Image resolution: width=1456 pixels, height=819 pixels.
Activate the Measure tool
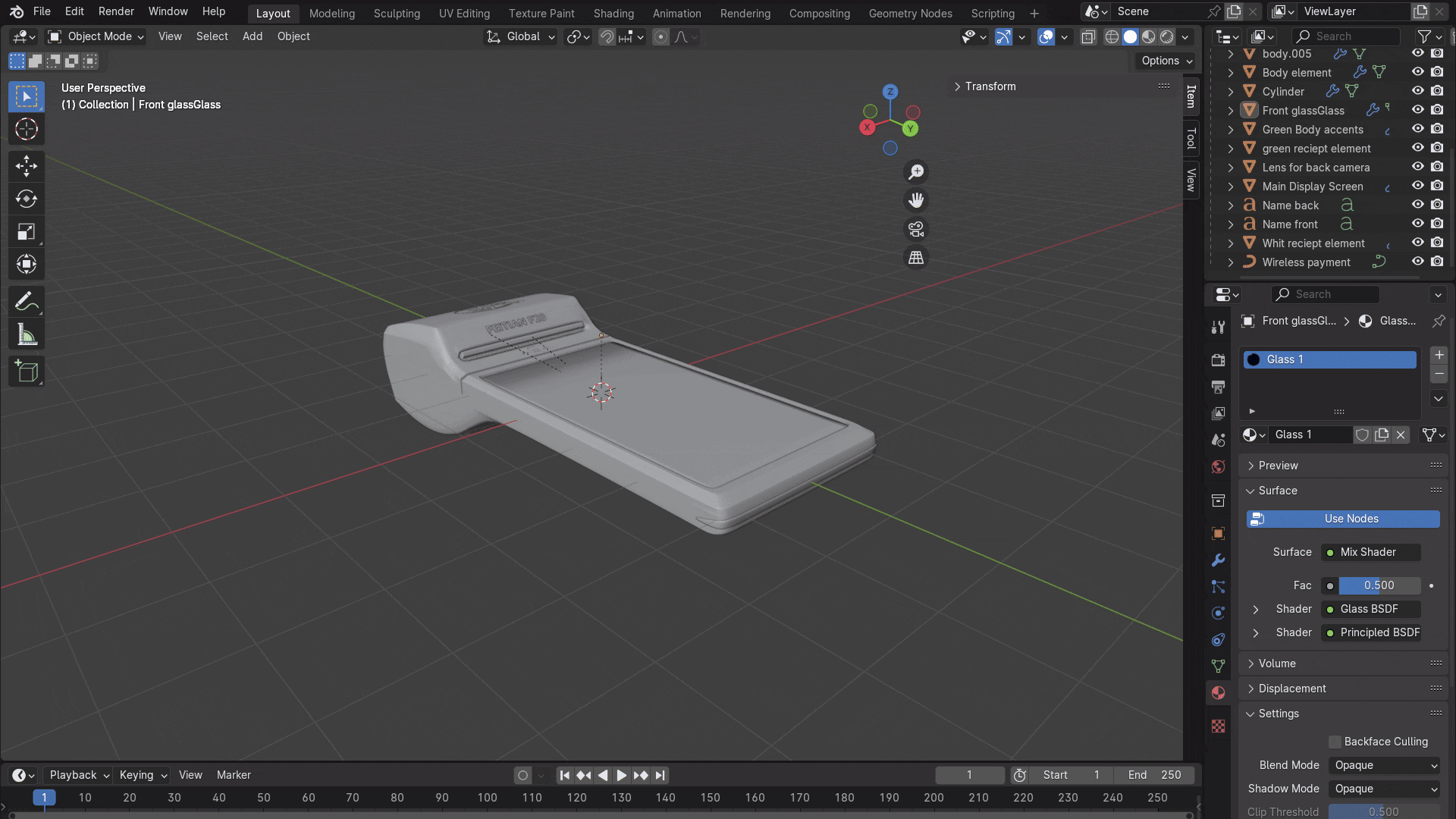coord(27,334)
